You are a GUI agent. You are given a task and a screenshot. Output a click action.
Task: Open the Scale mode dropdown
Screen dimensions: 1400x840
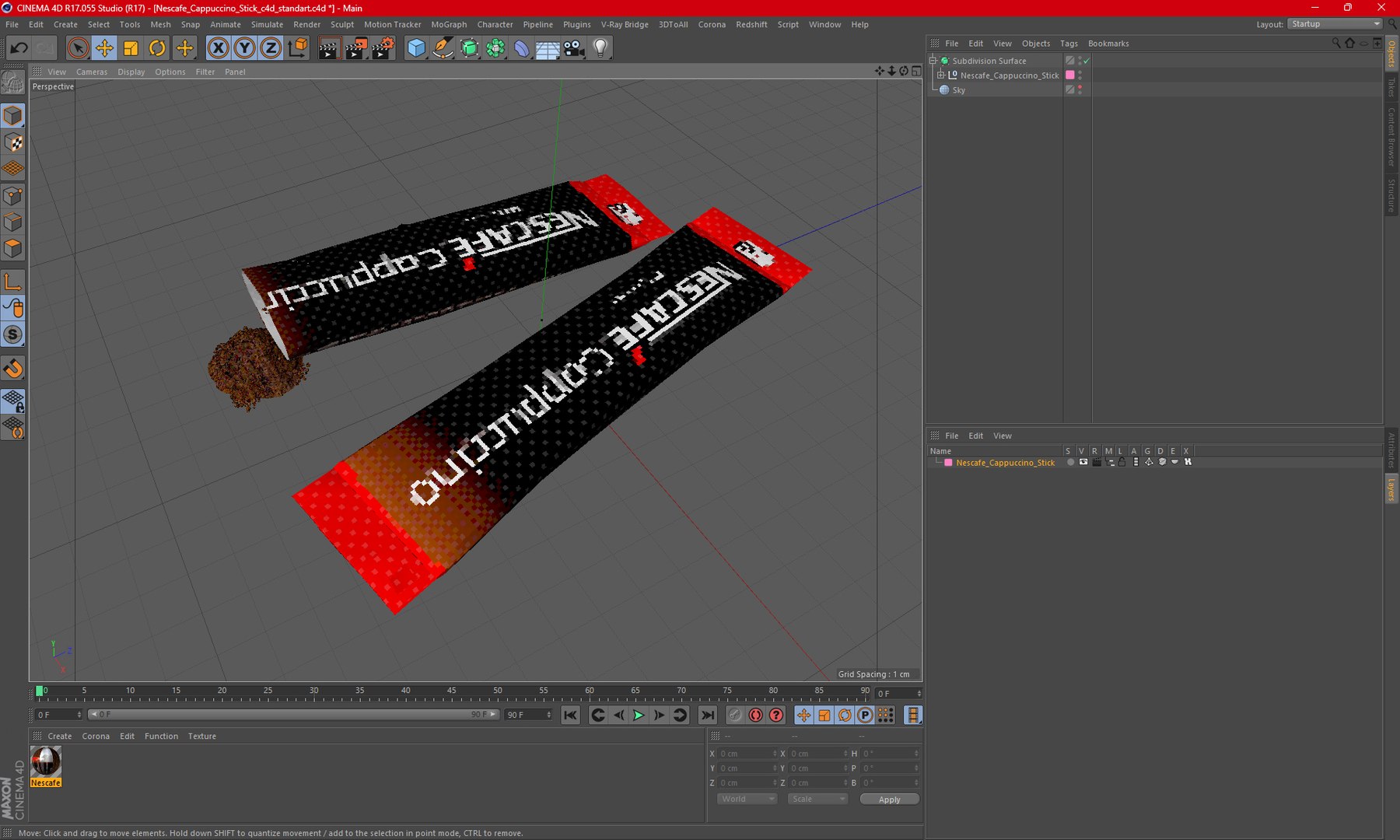pos(817,799)
